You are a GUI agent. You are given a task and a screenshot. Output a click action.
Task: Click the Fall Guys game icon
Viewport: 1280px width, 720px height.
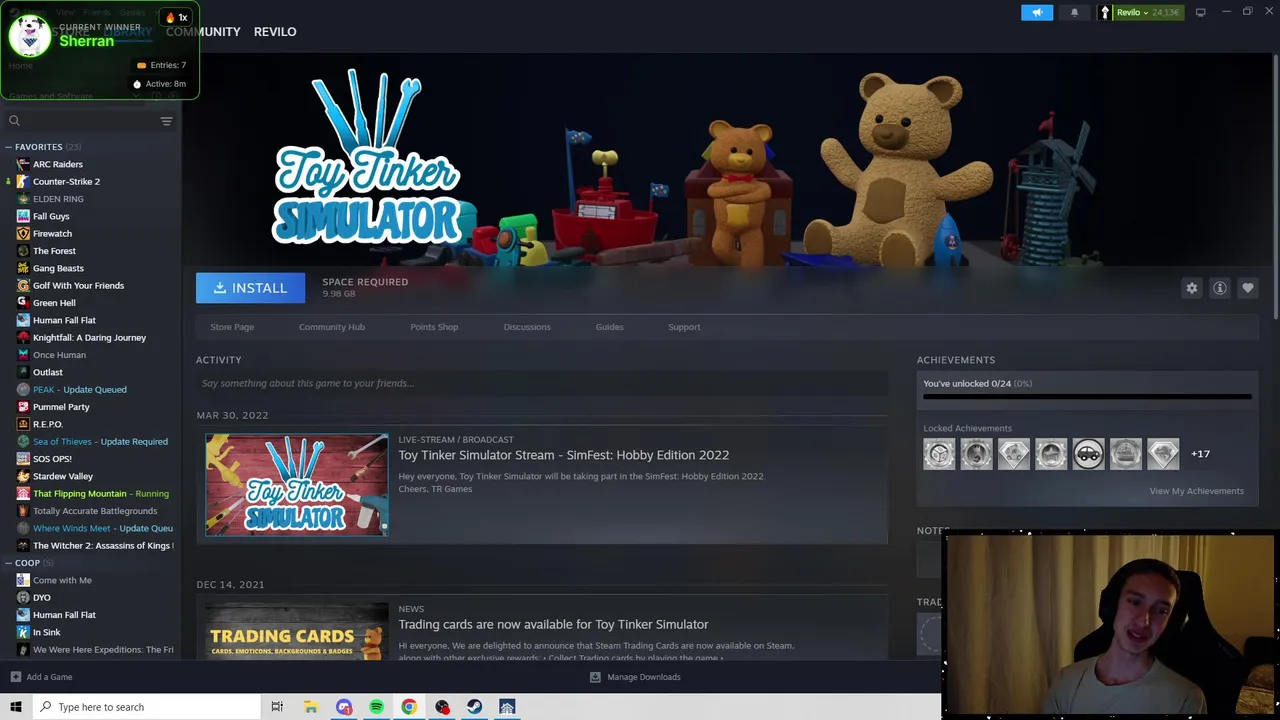23,216
